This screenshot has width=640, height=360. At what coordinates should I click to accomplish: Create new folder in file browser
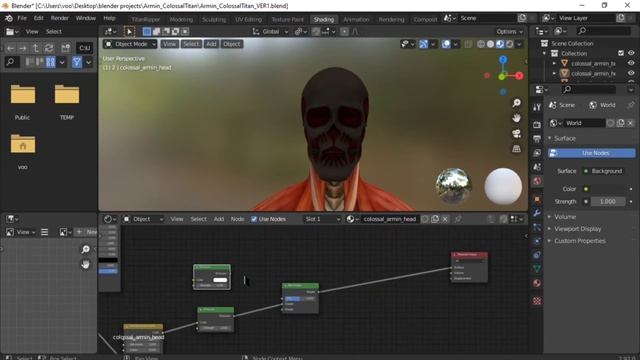pyautogui.click(x=66, y=48)
